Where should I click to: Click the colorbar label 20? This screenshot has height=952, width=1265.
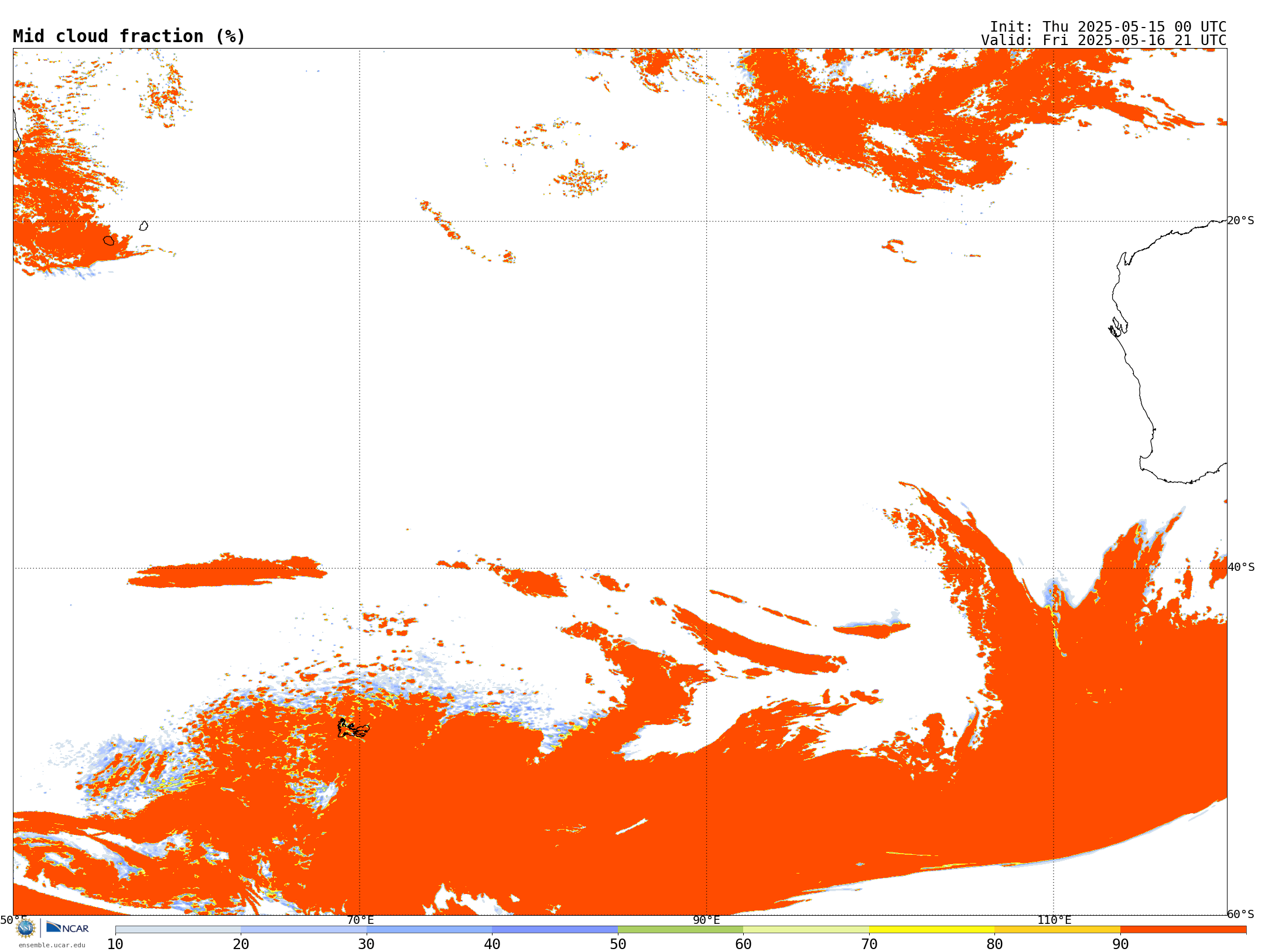click(x=241, y=944)
